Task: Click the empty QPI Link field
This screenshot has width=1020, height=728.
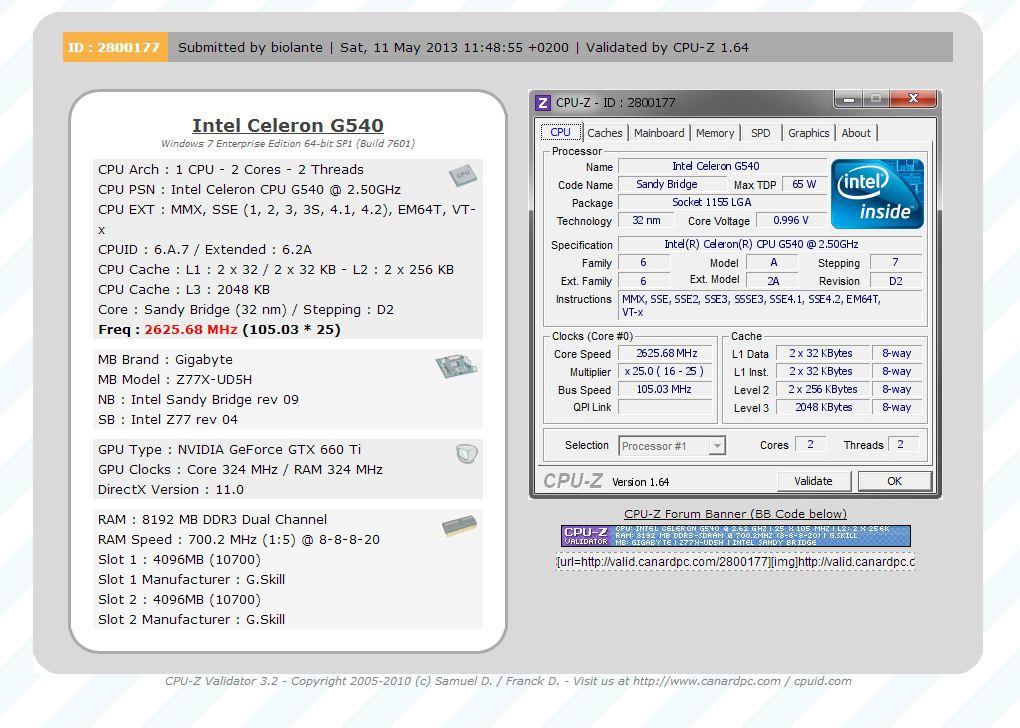Action: [665, 407]
